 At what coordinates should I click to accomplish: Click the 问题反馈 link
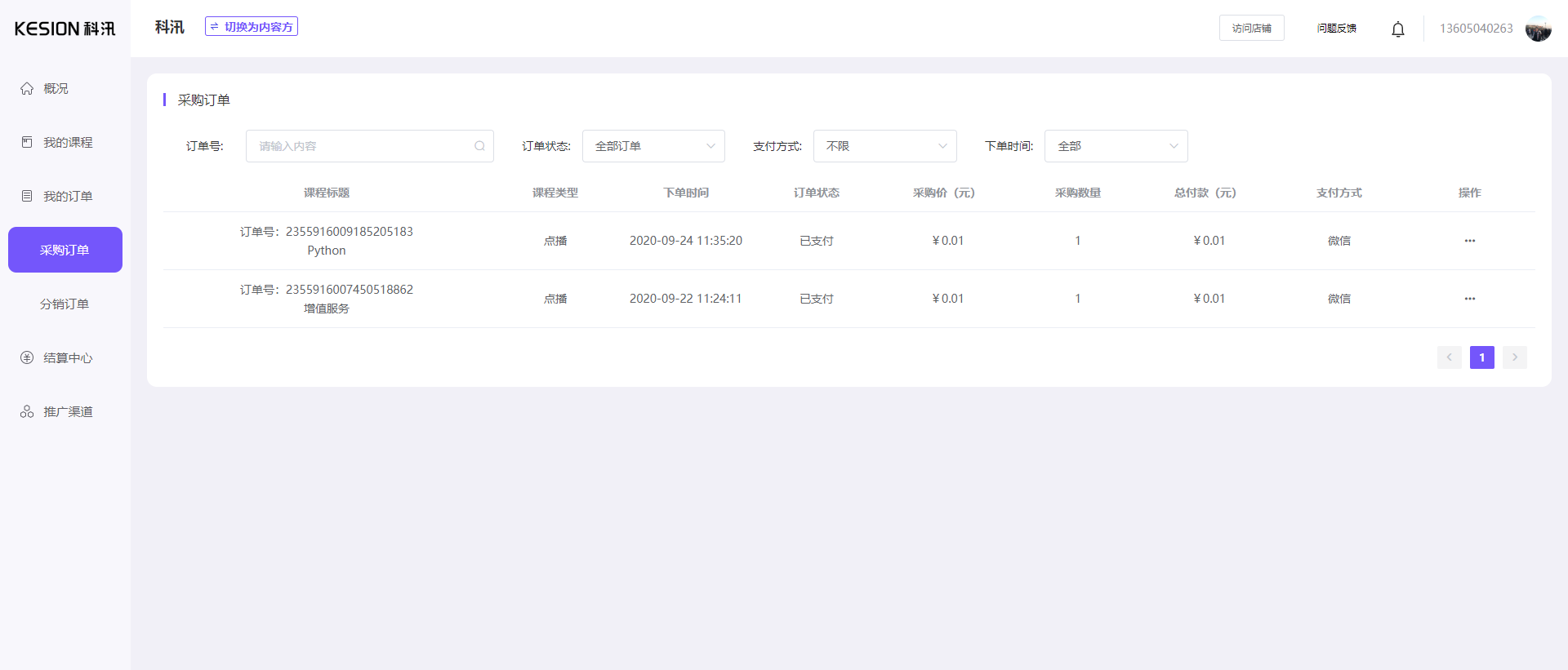1336,28
